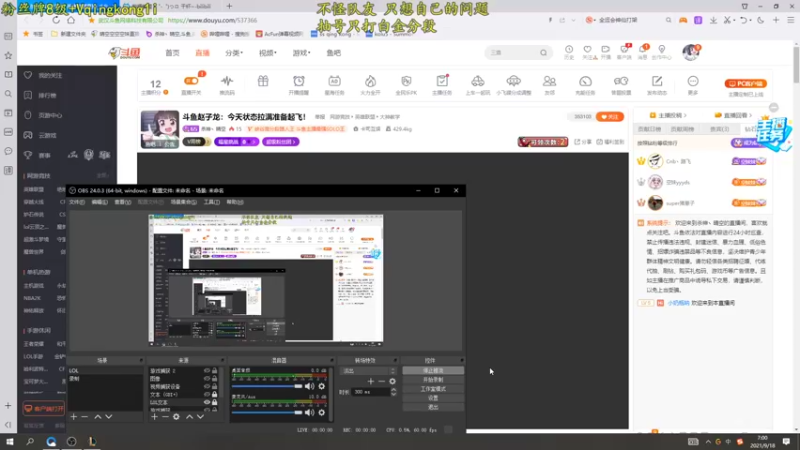Toggle visibility of the 图像 source
The height and width of the screenshot is (450, 800).
point(207,379)
